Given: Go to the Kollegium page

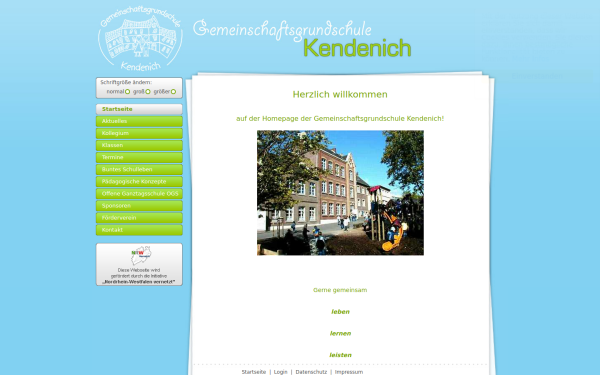Looking at the screenshot, I should pyautogui.click(x=139, y=133).
